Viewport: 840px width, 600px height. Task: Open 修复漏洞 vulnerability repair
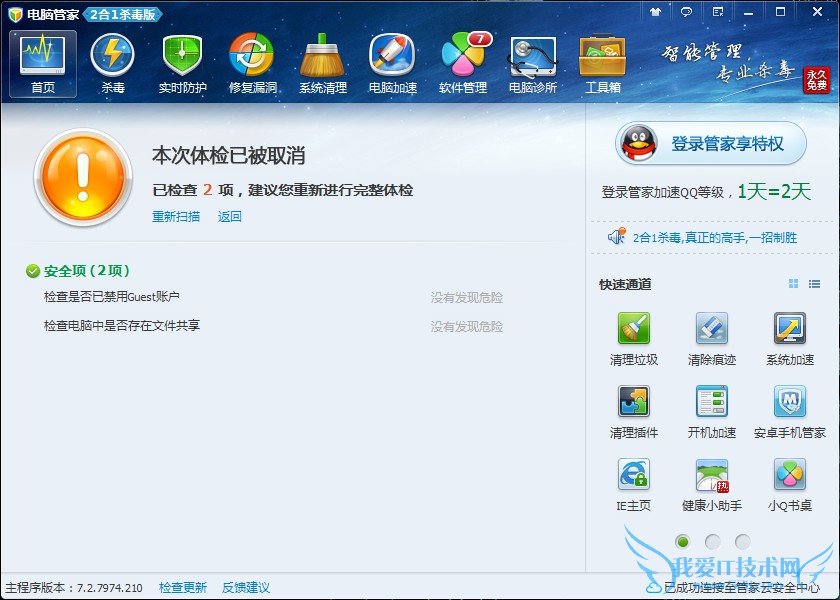pos(252,64)
